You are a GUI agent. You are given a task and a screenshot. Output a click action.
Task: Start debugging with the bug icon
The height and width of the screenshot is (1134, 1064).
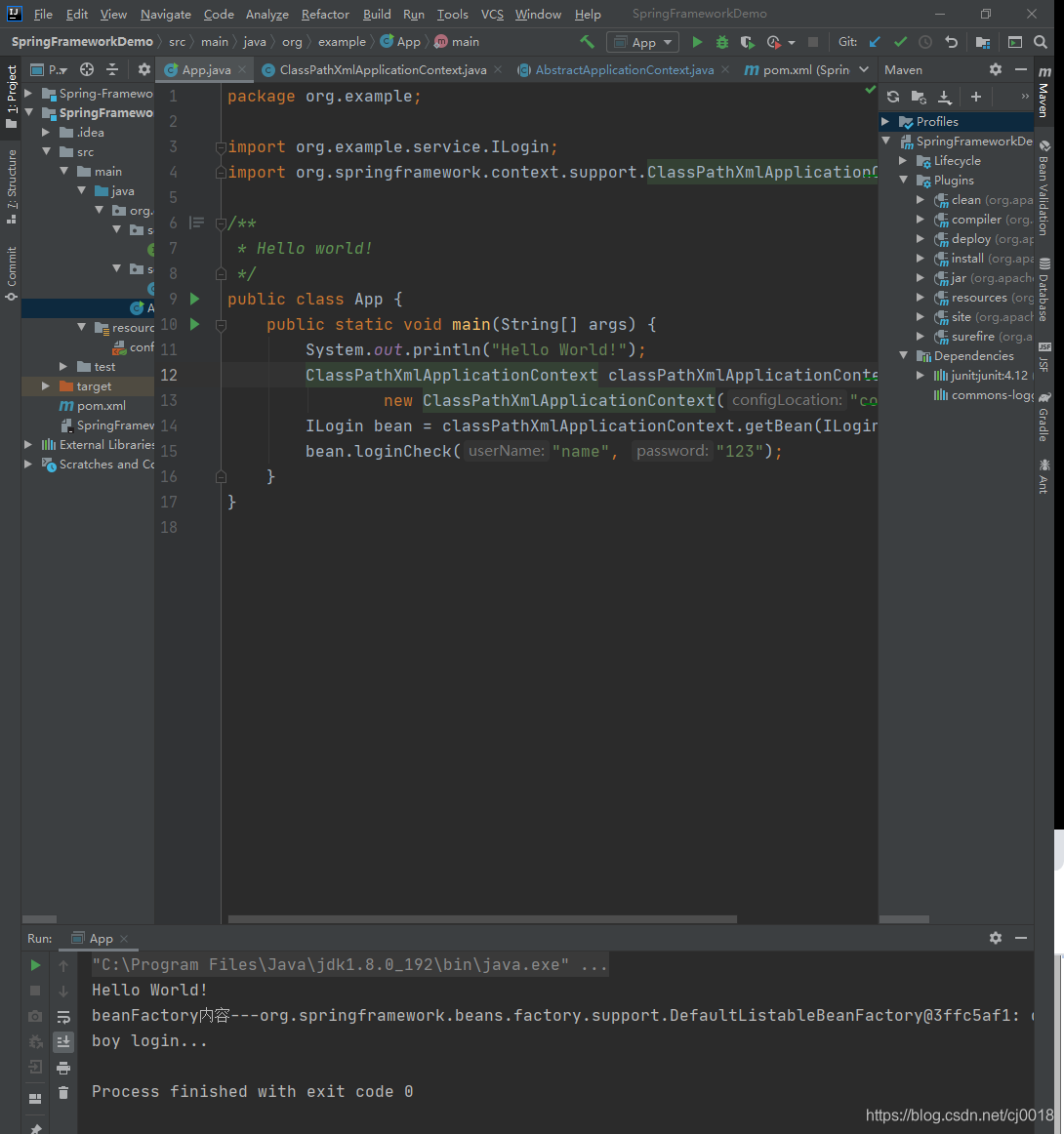pos(722,42)
